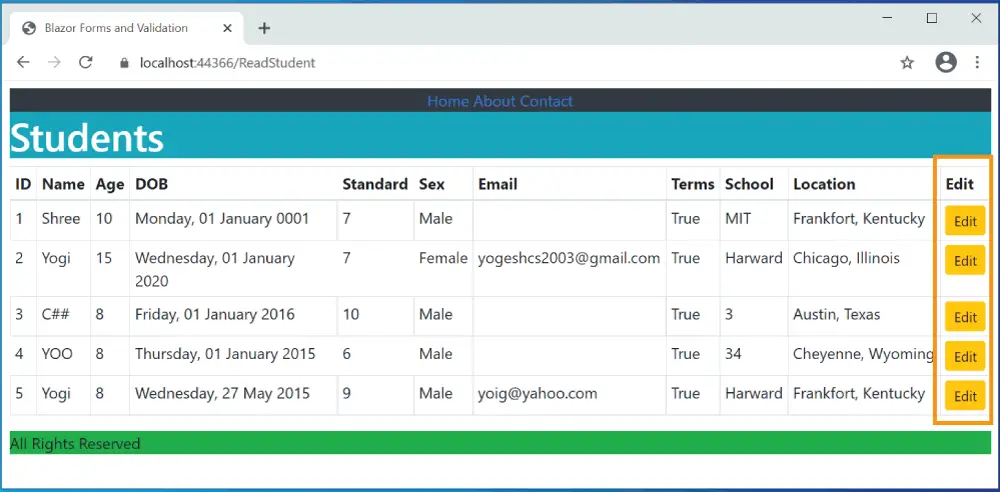Click Edit for student YOO
The image size is (1000, 492).
pyautogui.click(x=965, y=356)
